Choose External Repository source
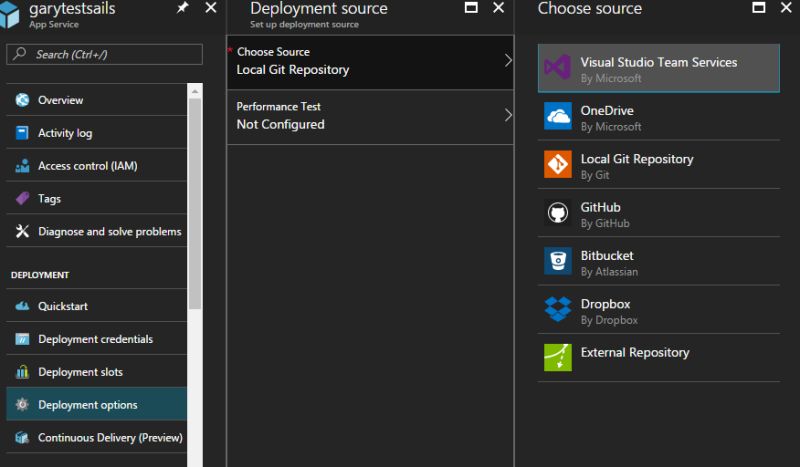The width and height of the screenshot is (800, 467). [x=659, y=358]
